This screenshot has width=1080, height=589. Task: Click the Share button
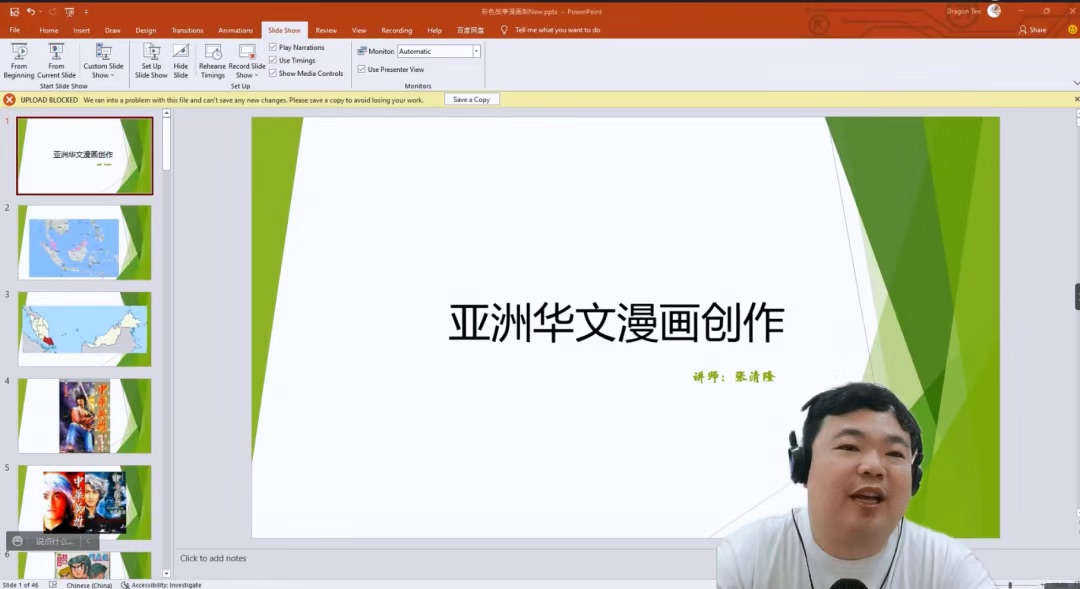1032,30
